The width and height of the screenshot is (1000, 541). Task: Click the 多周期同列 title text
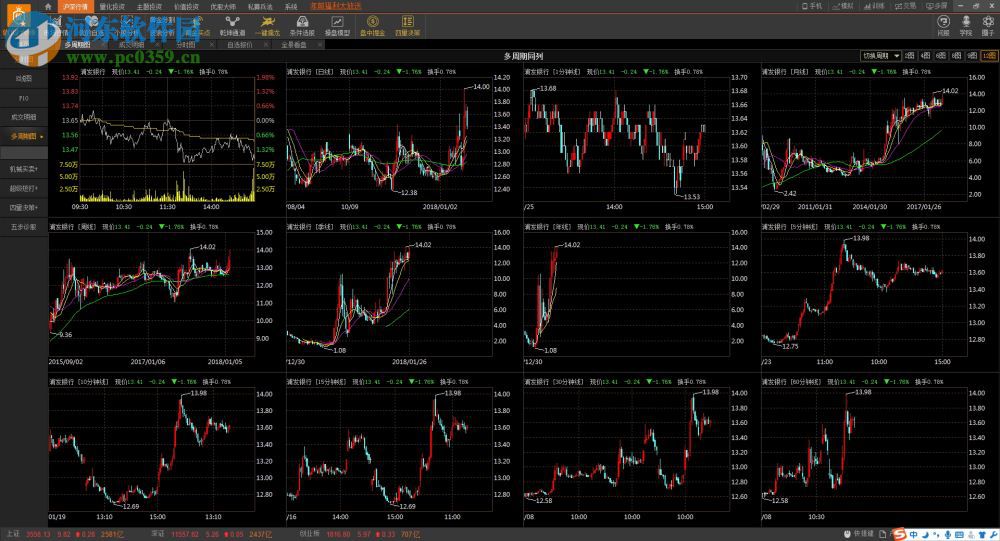522,56
